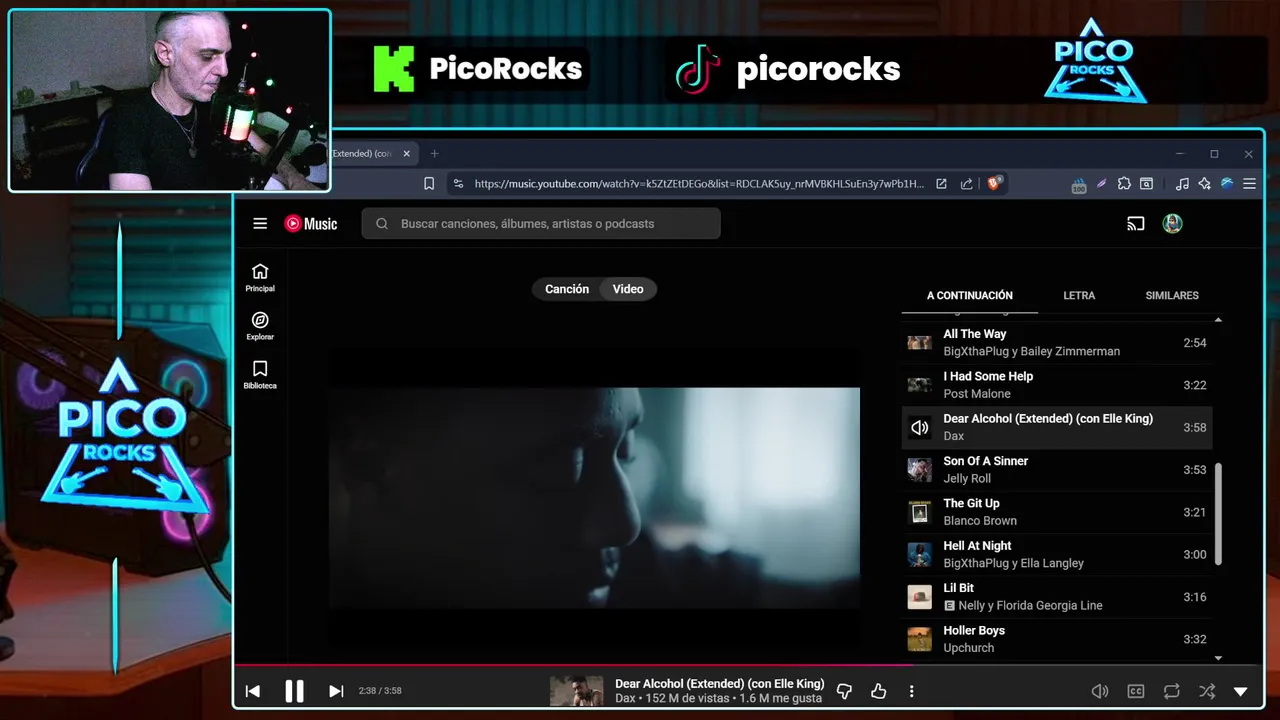Open the Principal home section
This screenshot has height=720, width=1280.
[260, 278]
